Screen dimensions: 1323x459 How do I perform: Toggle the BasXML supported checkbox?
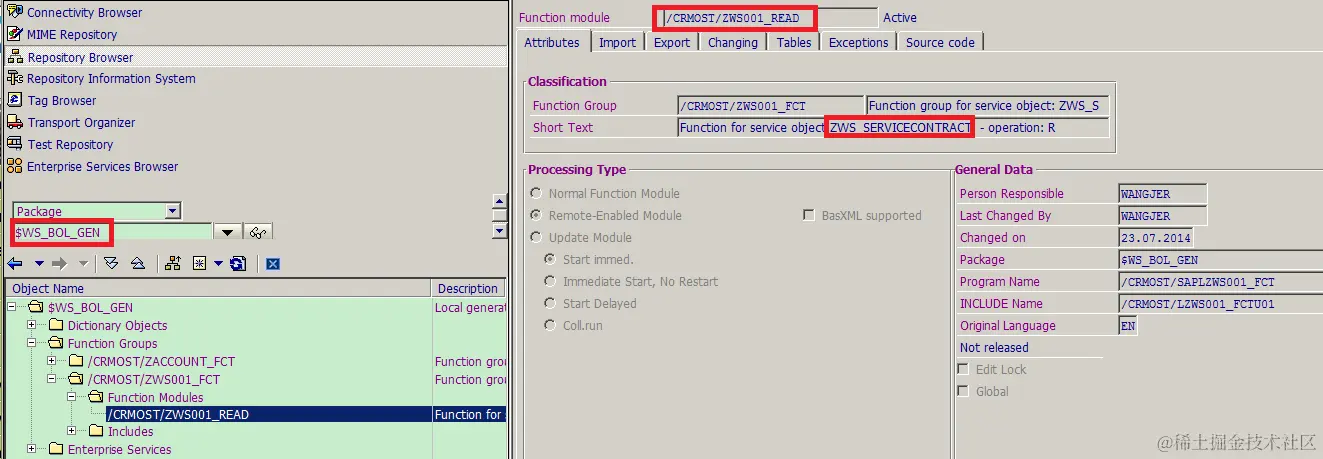click(809, 215)
